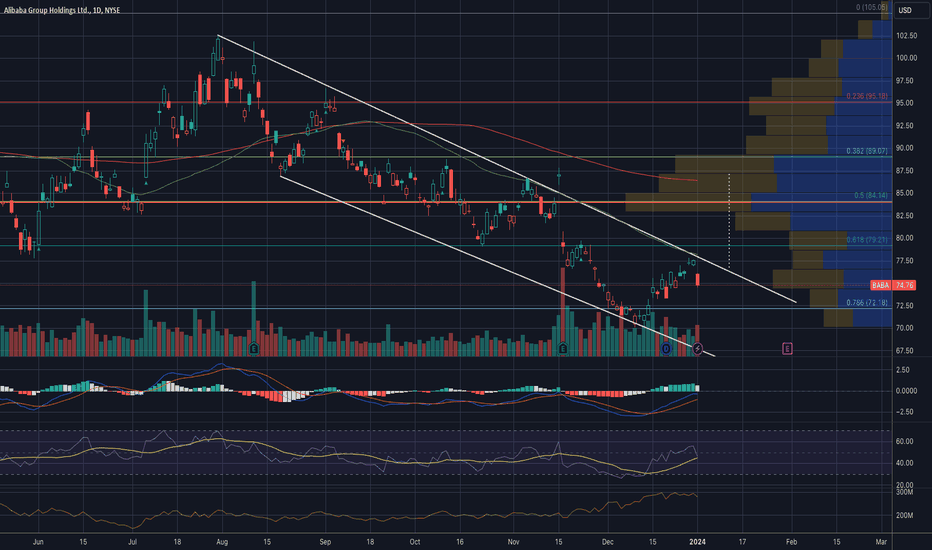The height and width of the screenshot is (550, 932).
Task: Select the 0.382 (89.07) Fibonacci label
Action: 867,151
